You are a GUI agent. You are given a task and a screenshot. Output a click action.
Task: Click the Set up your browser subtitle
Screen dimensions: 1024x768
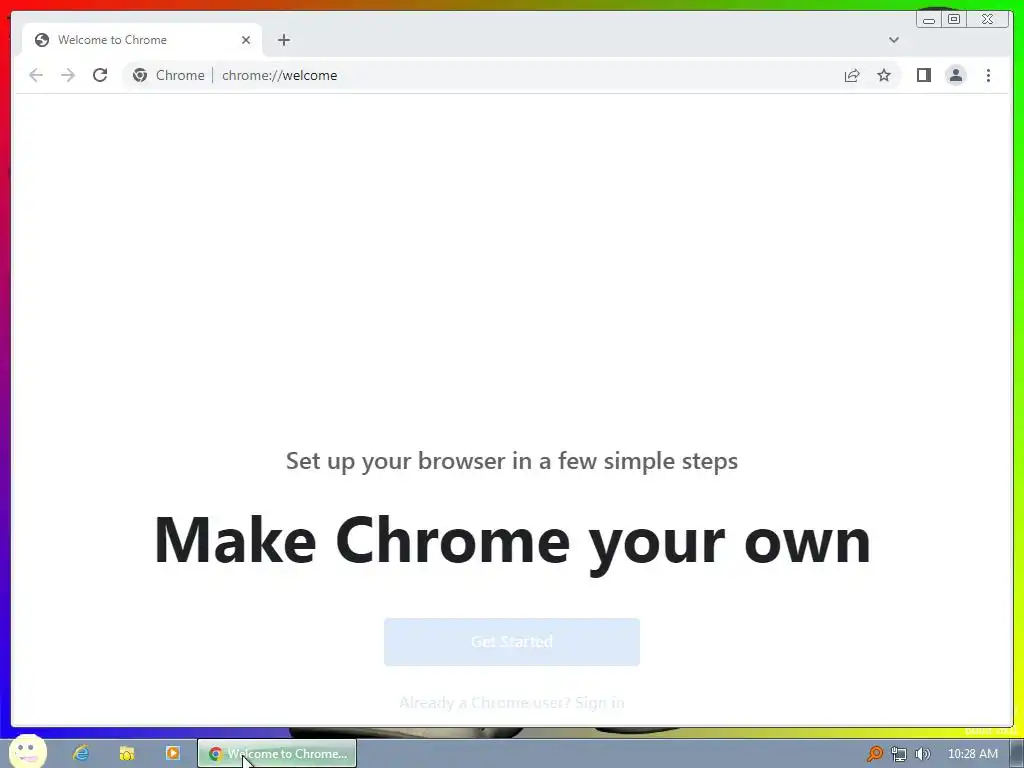512,461
